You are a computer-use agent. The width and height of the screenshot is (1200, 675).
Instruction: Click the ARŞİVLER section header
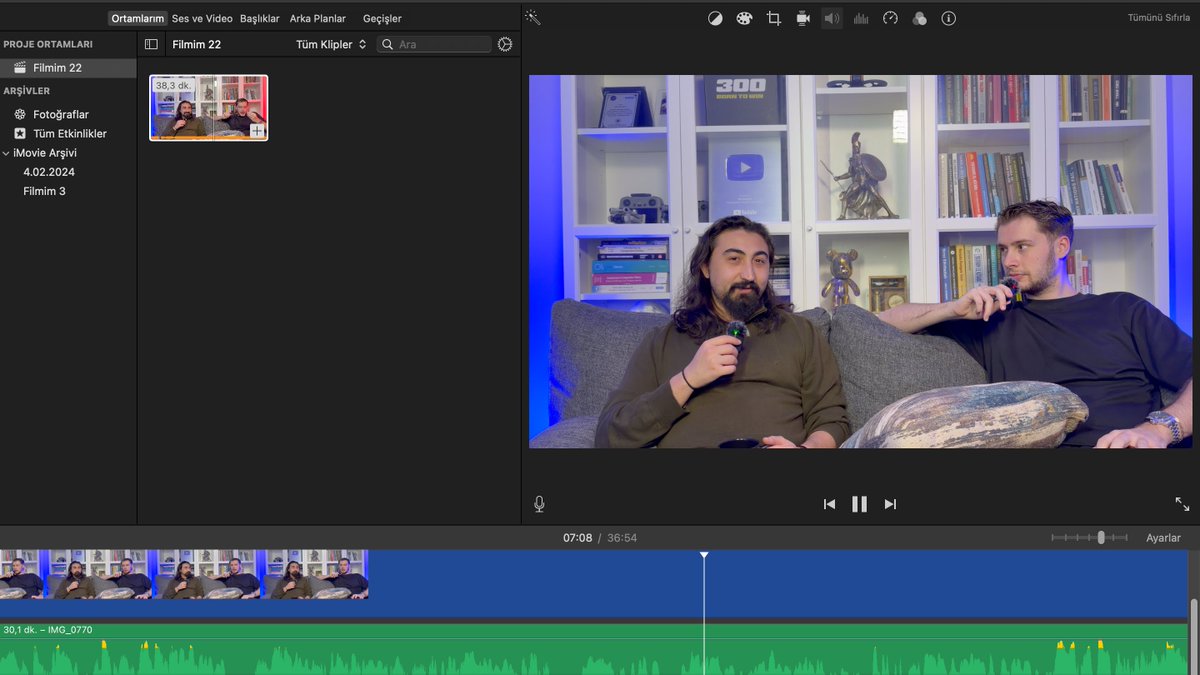click(x=27, y=91)
